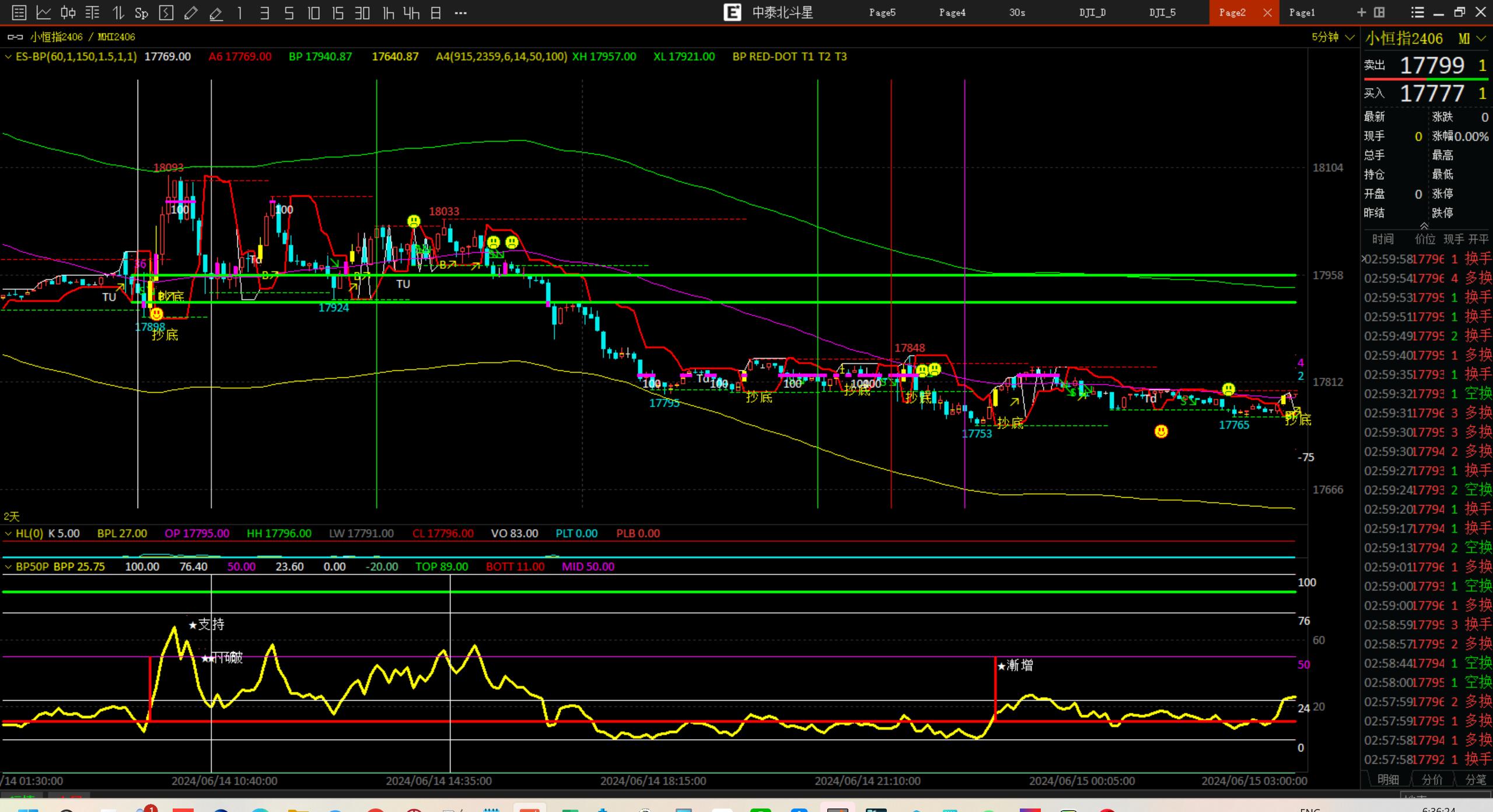Image resolution: width=1493 pixels, height=812 pixels.
Task: Click the 17765 low price label
Action: click(x=1234, y=425)
